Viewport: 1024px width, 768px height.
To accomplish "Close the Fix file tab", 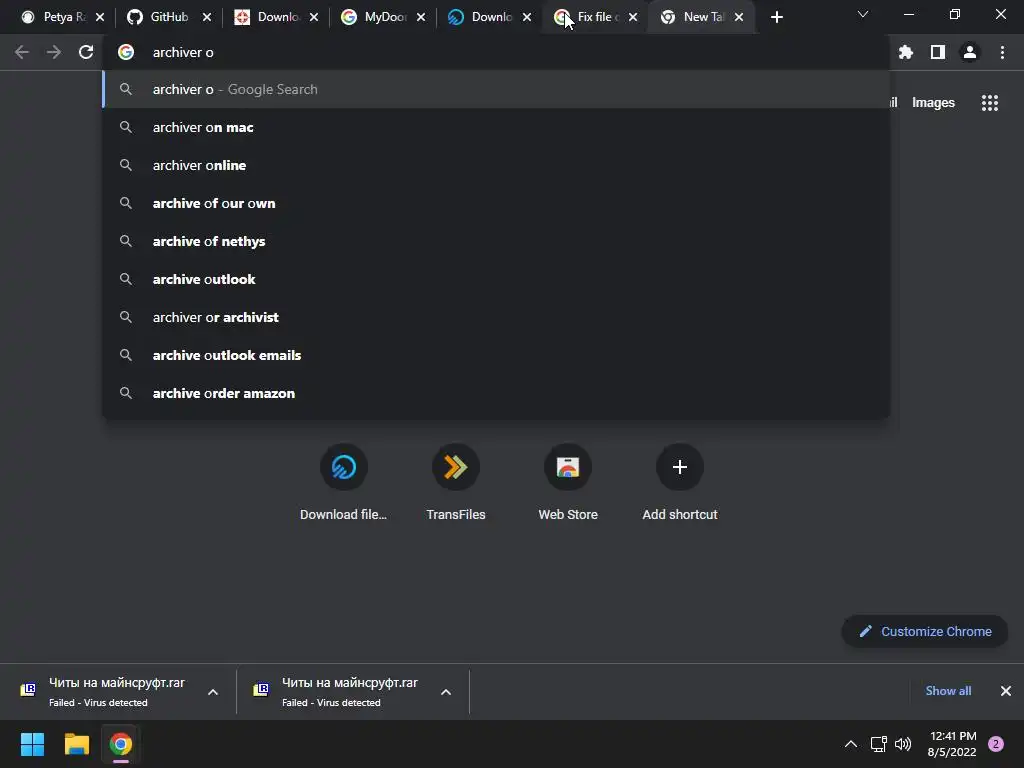I will click(633, 17).
